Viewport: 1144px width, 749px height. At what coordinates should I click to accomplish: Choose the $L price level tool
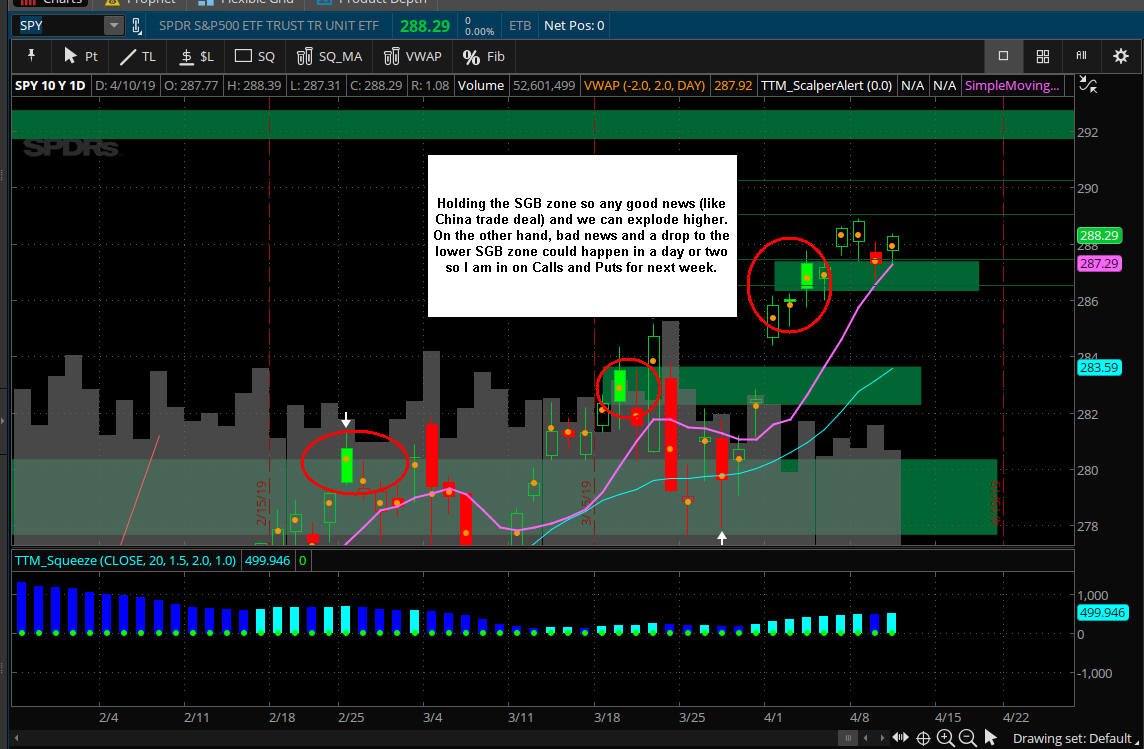[196, 56]
